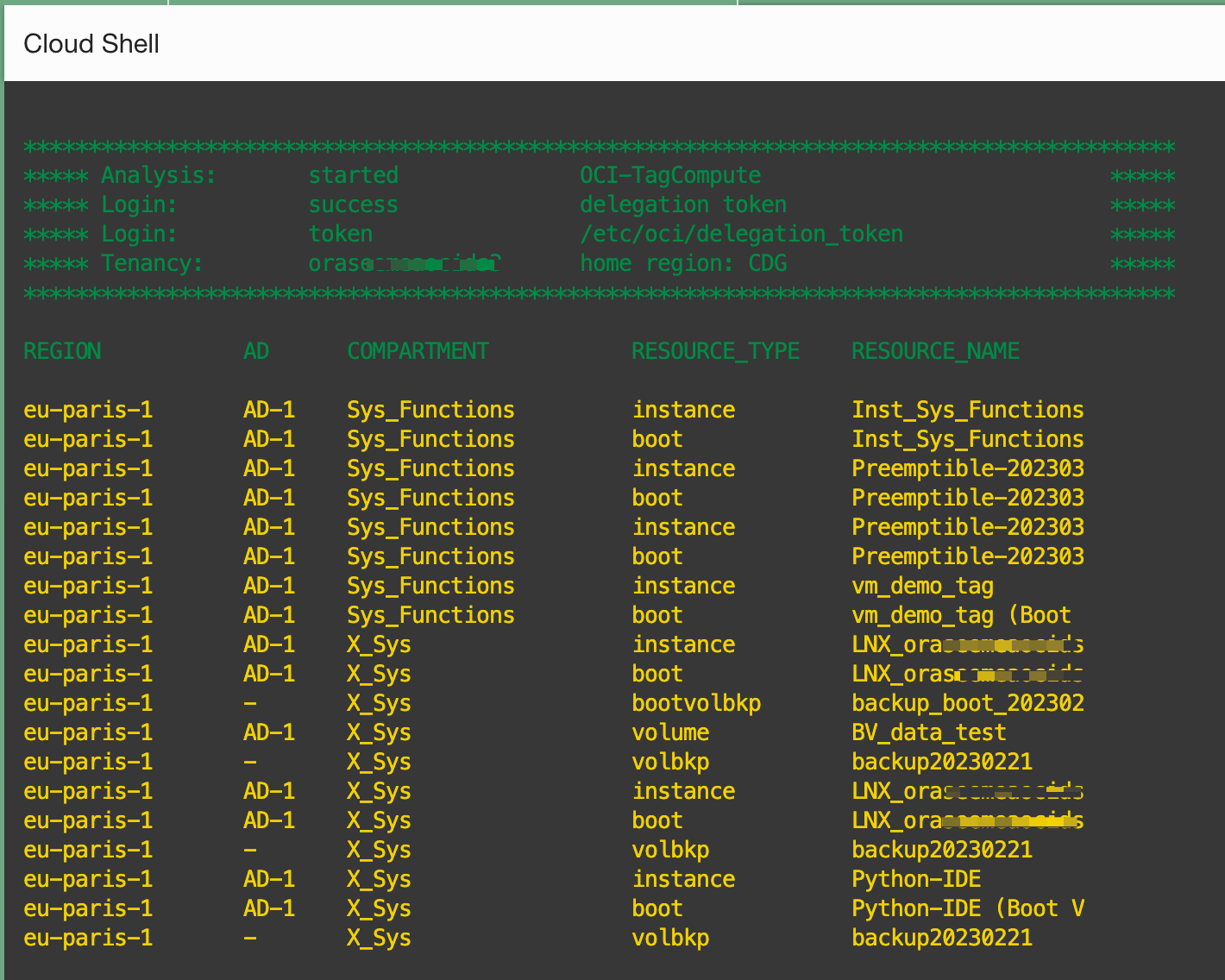This screenshot has height=980, width=1225.
Task: Click the "/etc/oci/delegation_token" path
Action: point(741,234)
